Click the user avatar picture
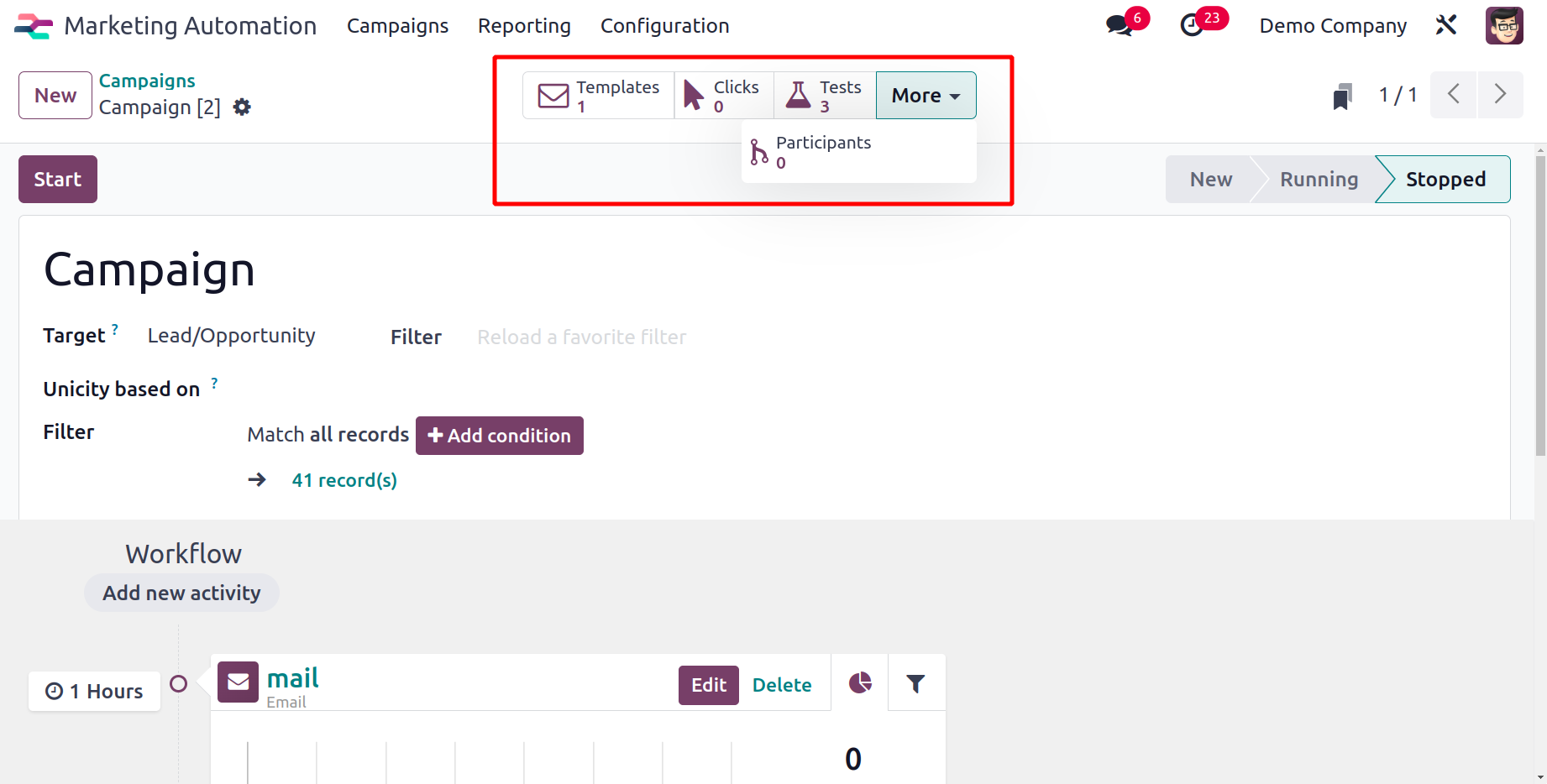The width and height of the screenshot is (1547, 784). [1504, 25]
